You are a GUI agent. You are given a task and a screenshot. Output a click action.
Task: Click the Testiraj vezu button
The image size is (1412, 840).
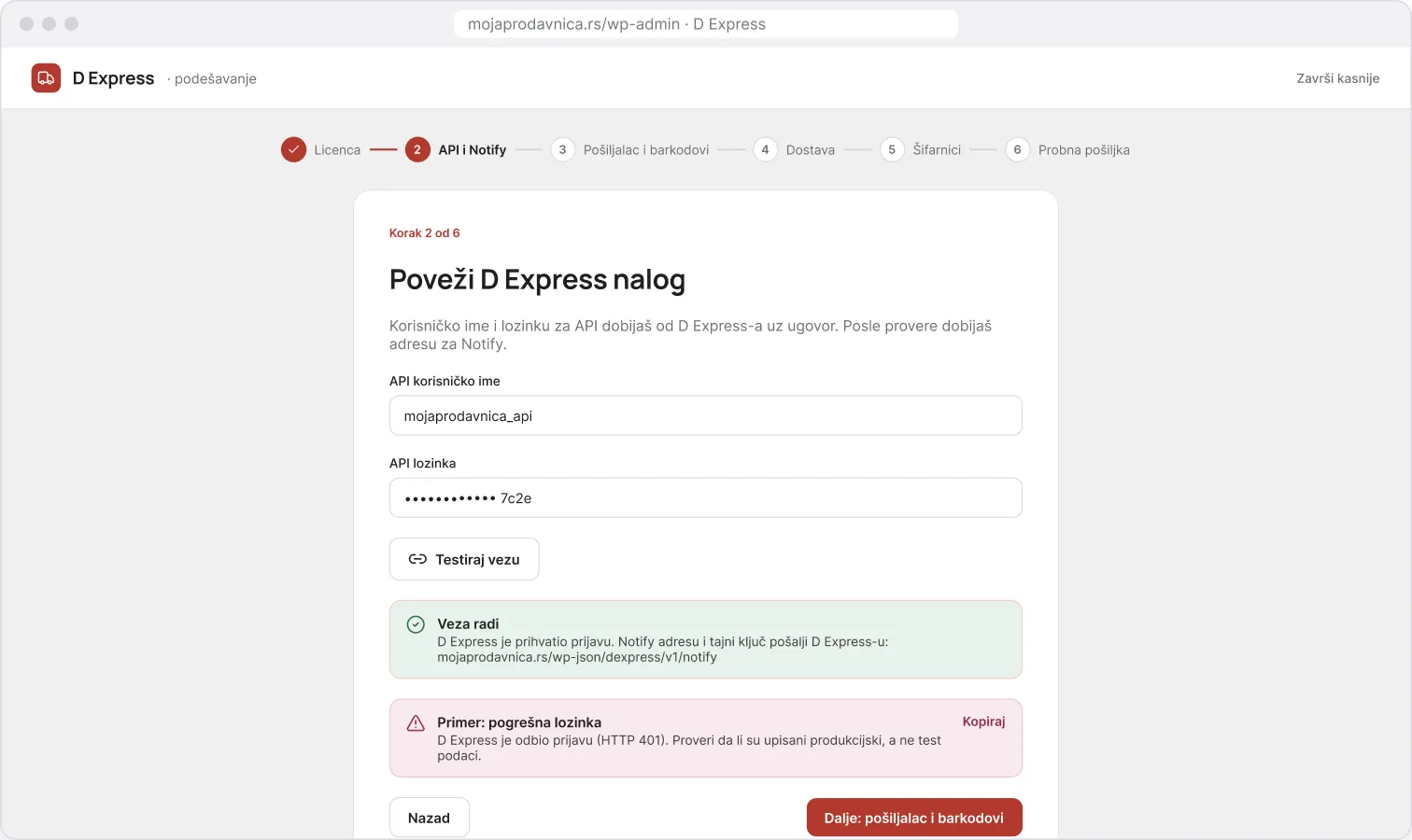[x=464, y=559]
